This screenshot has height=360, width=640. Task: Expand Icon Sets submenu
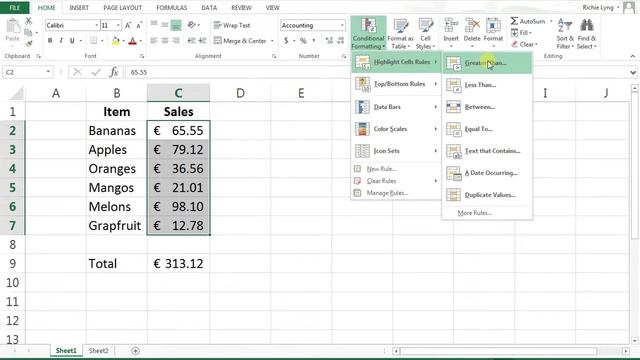pyautogui.click(x=396, y=151)
